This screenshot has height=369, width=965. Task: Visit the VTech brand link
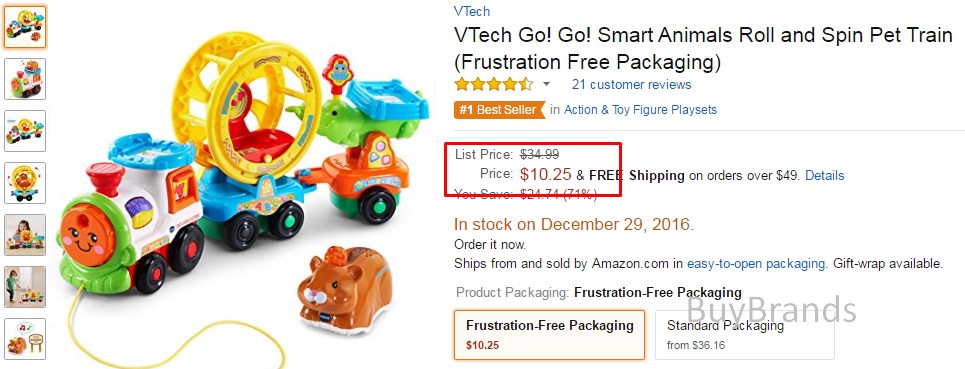[472, 11]
